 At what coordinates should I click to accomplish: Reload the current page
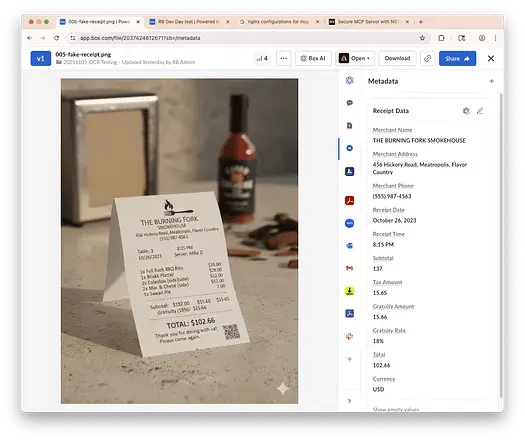[57, 38]
